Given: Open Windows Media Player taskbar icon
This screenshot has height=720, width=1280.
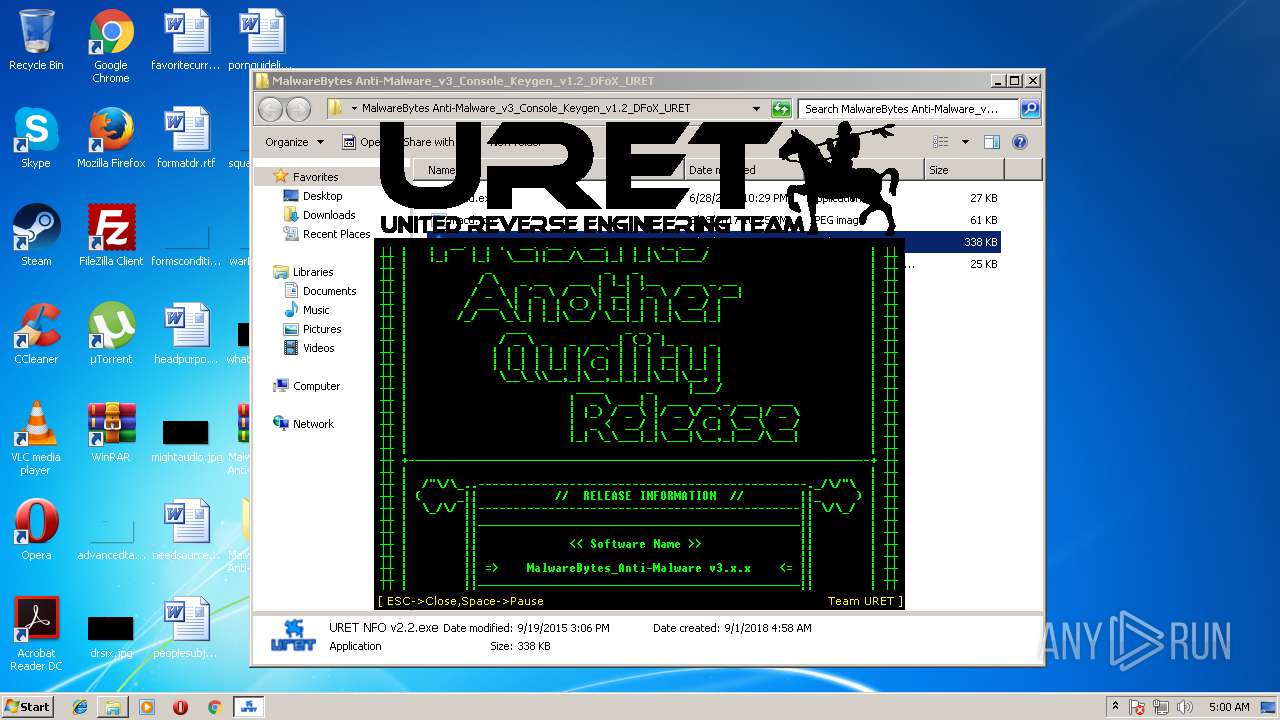Looking at the screenshot, I should pyautogui.click(x=147, y=706).
